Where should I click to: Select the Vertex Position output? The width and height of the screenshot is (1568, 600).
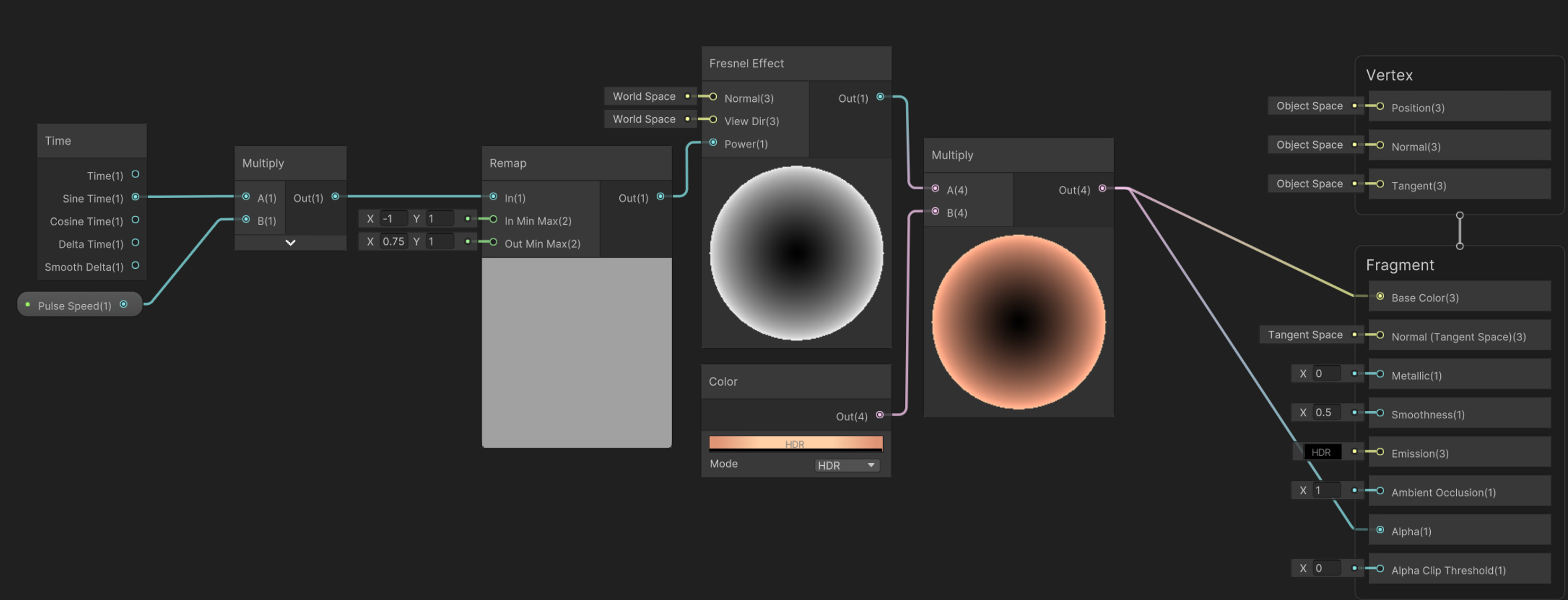pyautogui.click(x=1378, y=107)
